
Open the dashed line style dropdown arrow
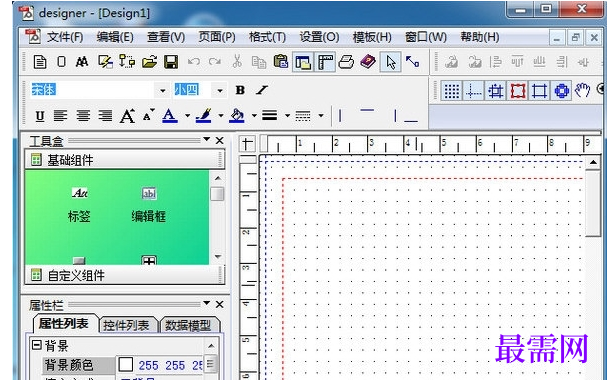[321, 115]
